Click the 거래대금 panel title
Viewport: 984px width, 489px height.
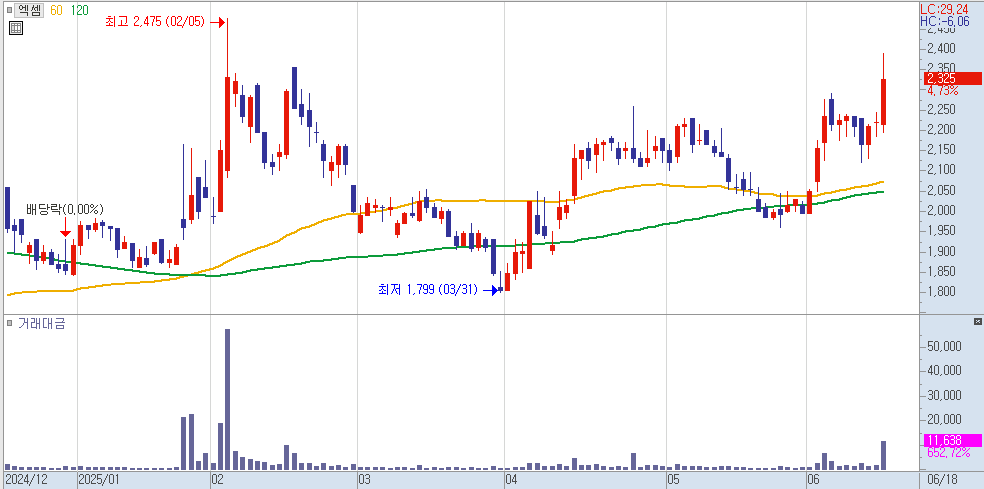42,324
